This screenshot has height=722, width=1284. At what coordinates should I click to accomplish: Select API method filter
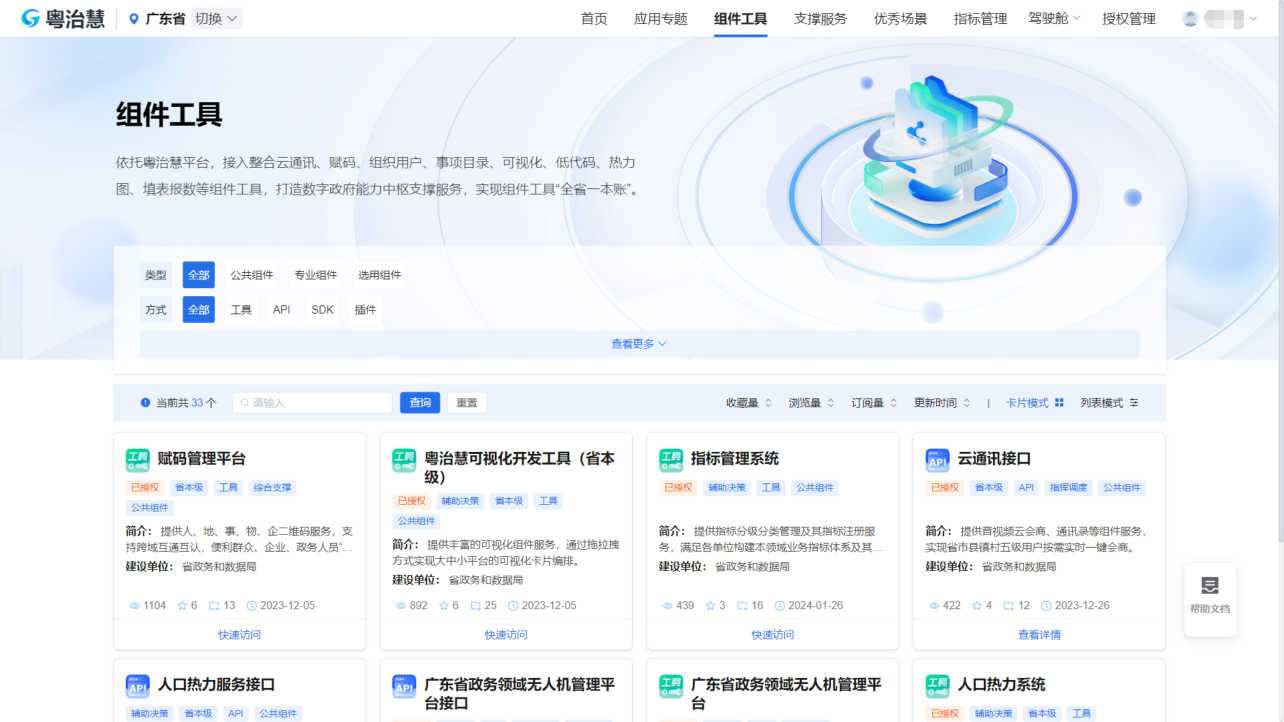(x=282, y=310)
